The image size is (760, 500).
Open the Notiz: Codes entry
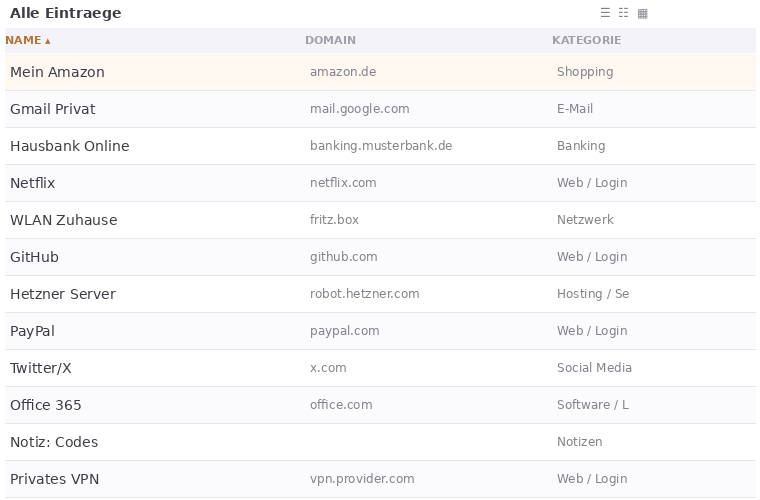tap(53, 442)
